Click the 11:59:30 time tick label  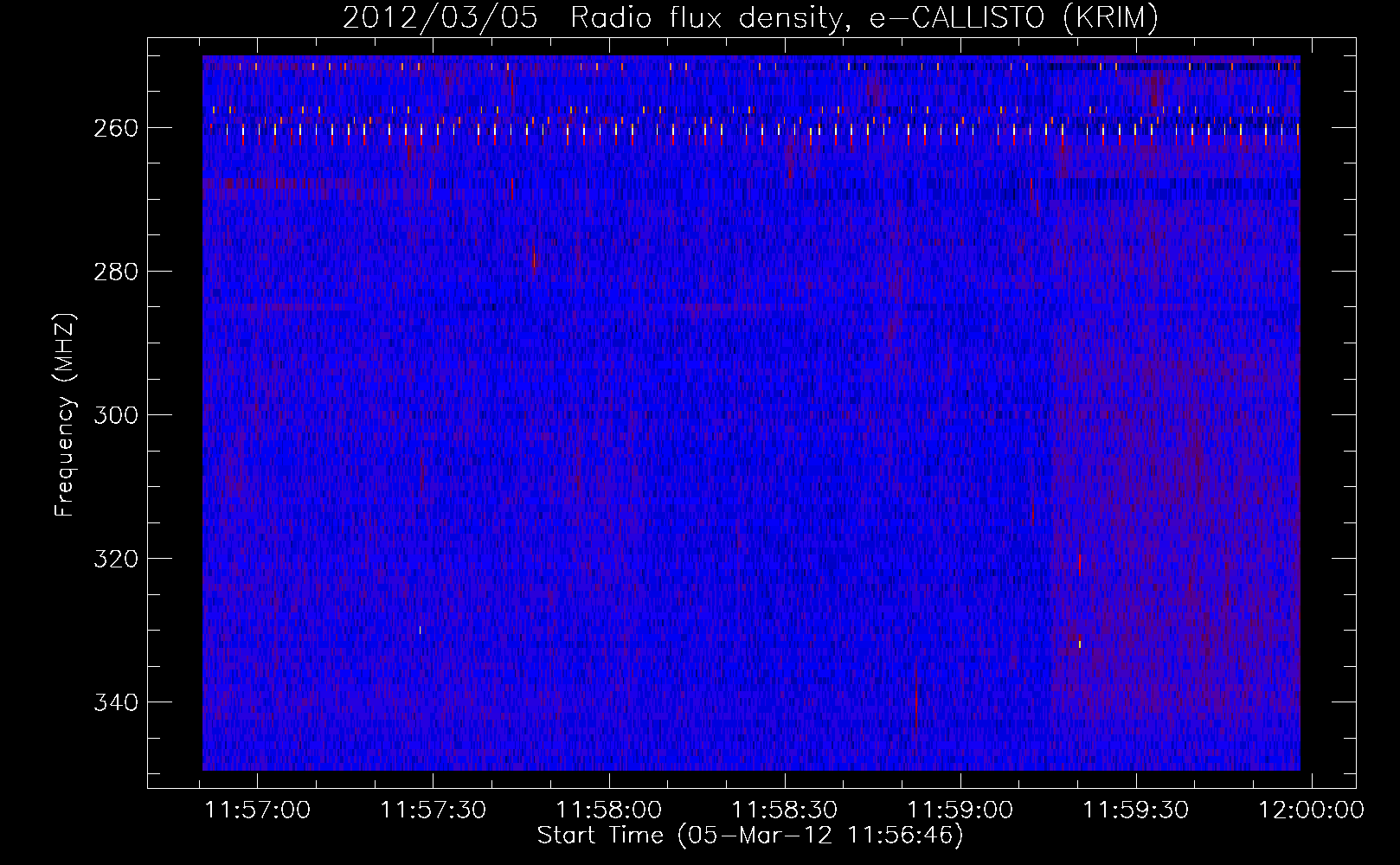[1136, 811]
